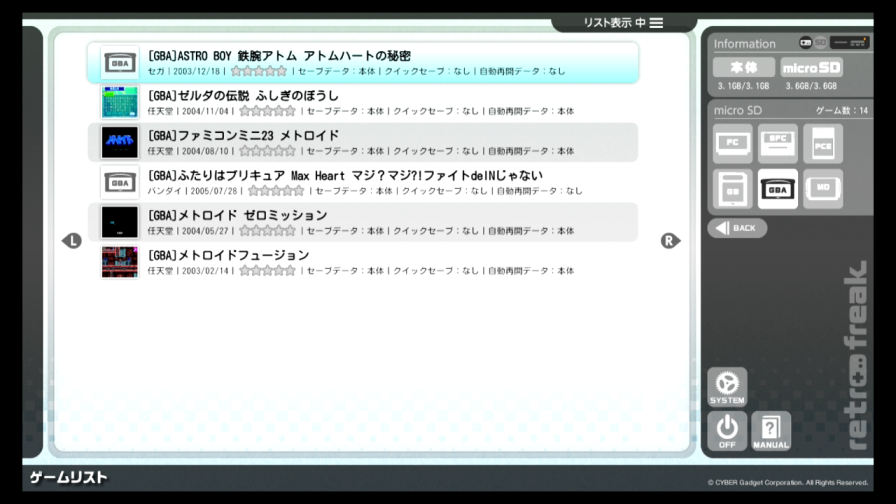Rate ASTRO BOY using its star rating
The height and width of the screenshot is (504, 896).
coord(259,71)
